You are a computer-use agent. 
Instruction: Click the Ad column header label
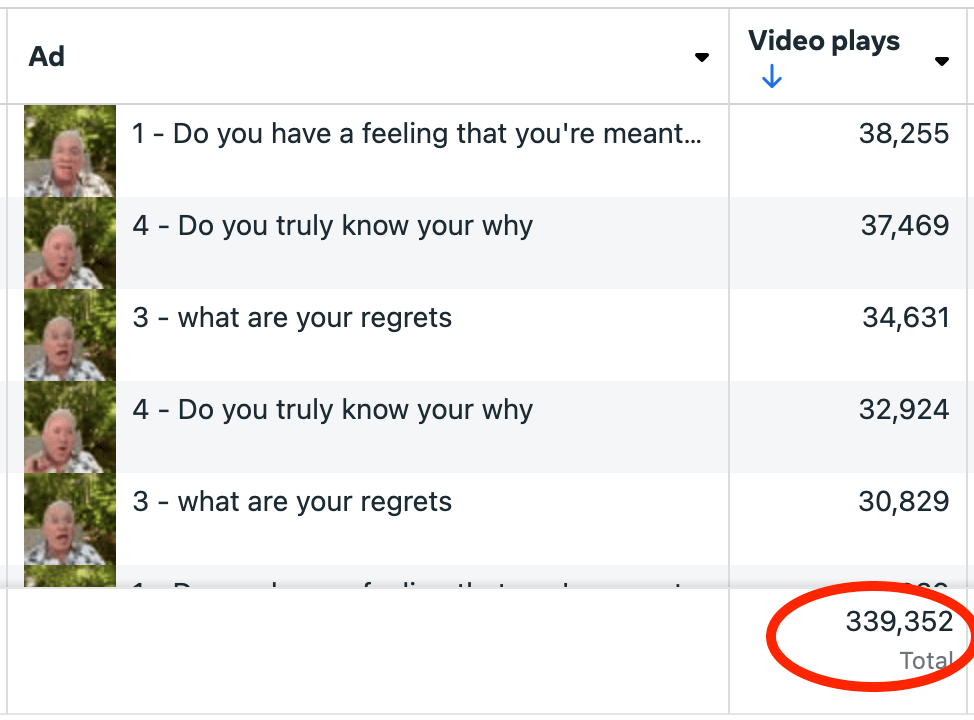(x=47, y=57)
